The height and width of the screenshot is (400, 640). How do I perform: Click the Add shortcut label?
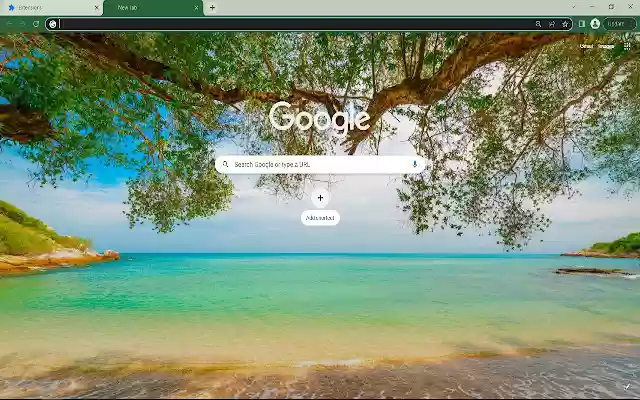click(x=320, y=218)
